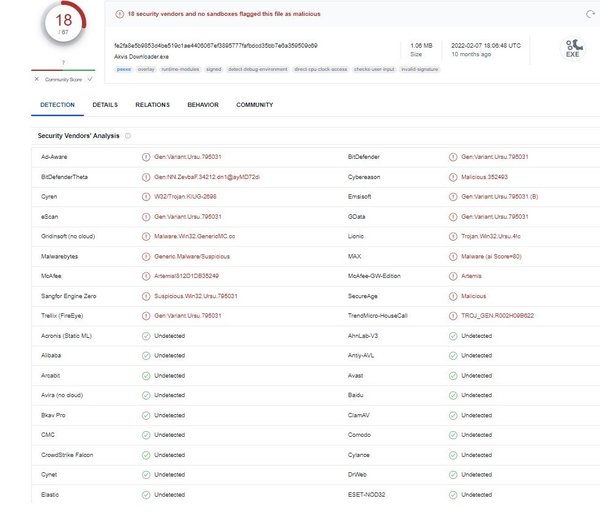
Task: Open the RELATIONS tab
Action: 152,104
